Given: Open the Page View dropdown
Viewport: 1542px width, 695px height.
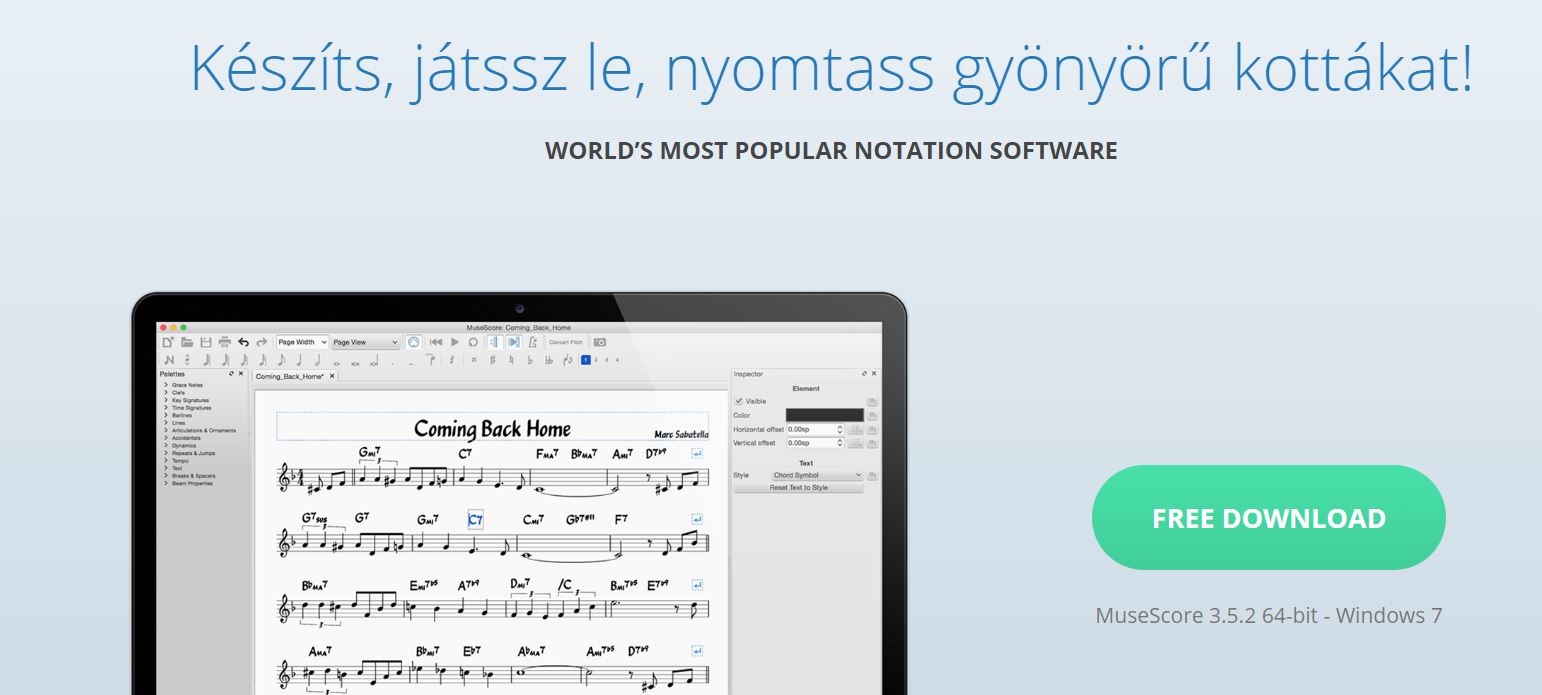Looking at the screenshot, I should pyautogui.click(x=366, y=342).
